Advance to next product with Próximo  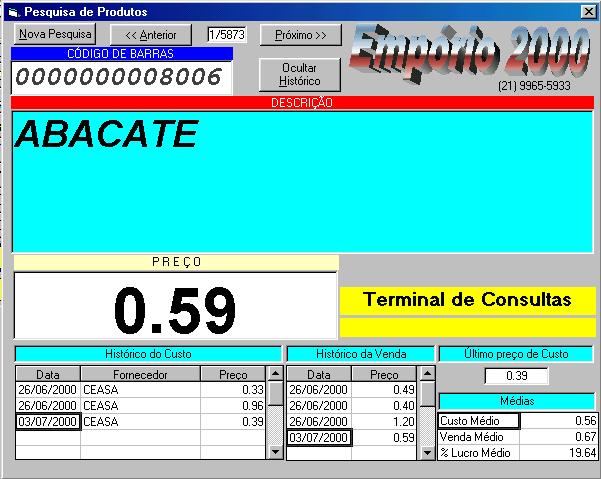tap(300, 35)
